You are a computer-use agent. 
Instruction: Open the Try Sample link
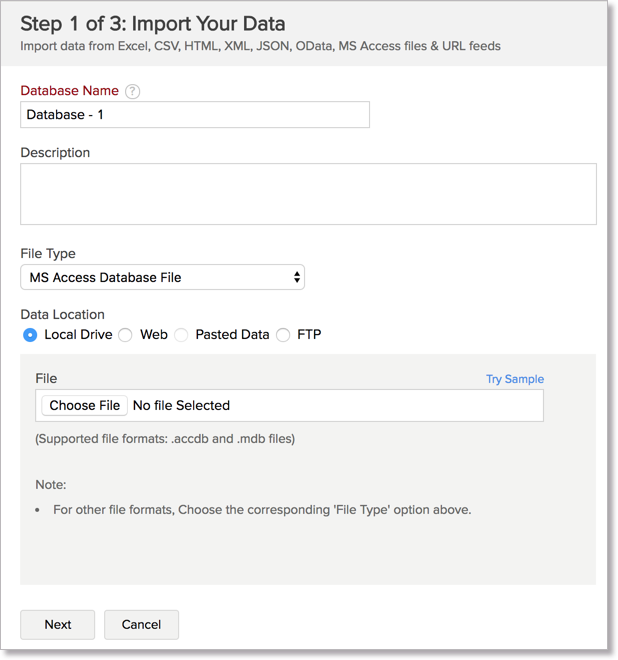coord(515,379)
